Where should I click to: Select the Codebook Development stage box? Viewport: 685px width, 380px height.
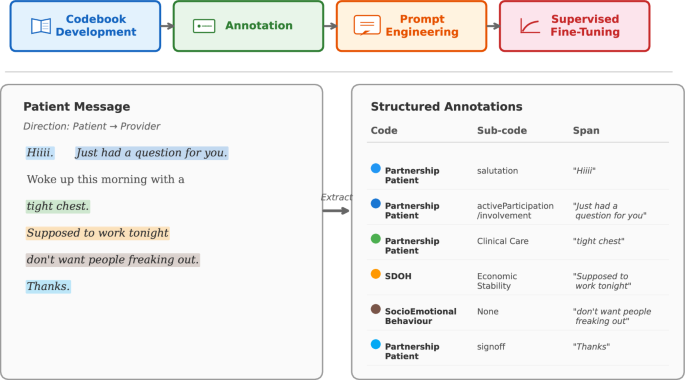pyautogui.click(x=85, y=26)
